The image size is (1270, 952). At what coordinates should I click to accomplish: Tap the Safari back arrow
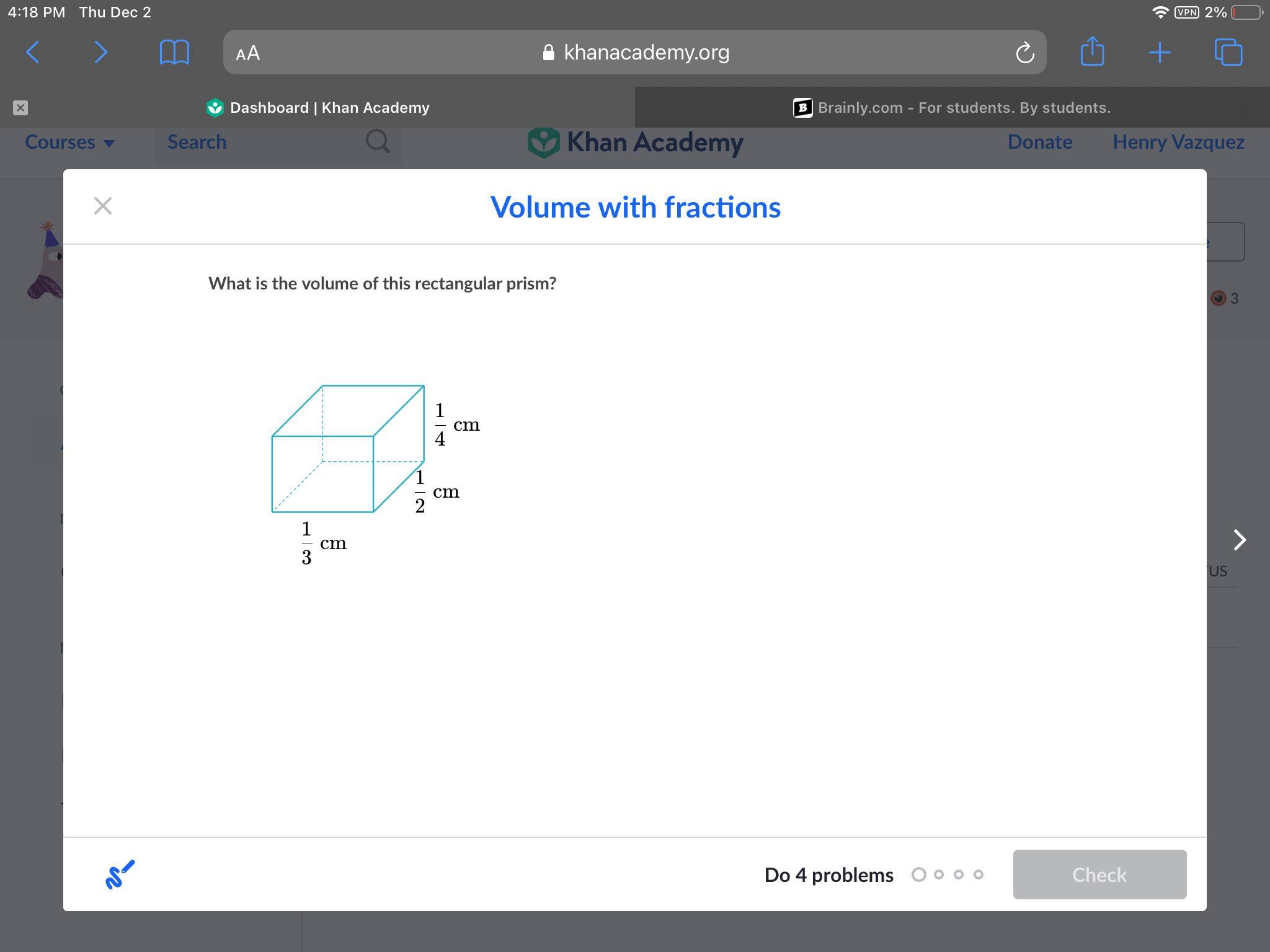(33, 53)
